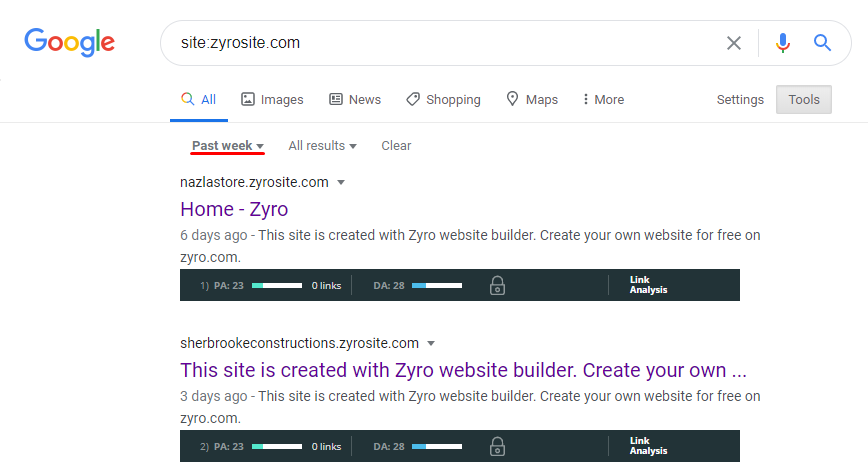Click the '6 days ago' snippet text
868x472 pixels.
pos(214,235)
